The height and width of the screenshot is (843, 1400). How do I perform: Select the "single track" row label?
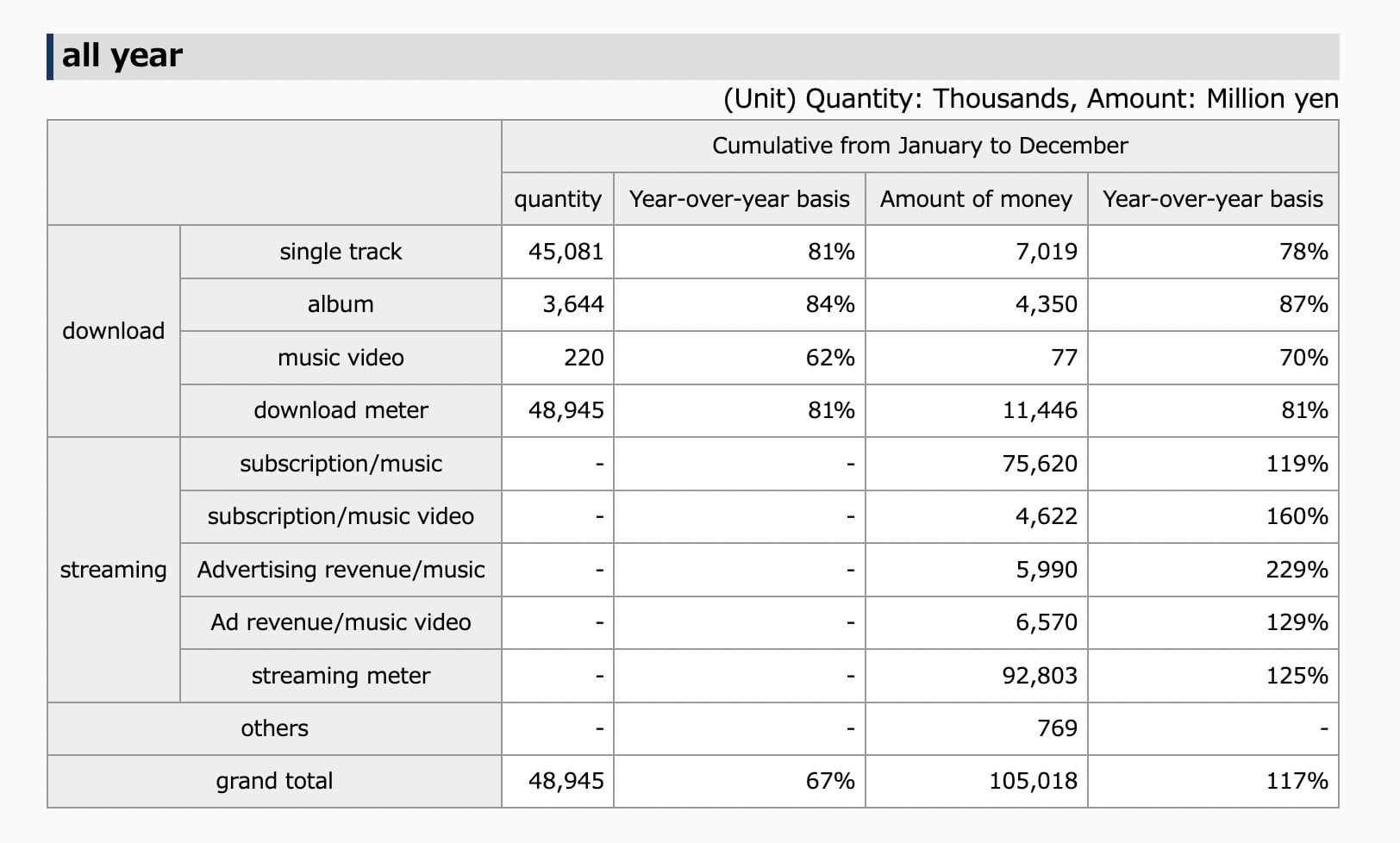pyautogui.click(x=341, y=252)
